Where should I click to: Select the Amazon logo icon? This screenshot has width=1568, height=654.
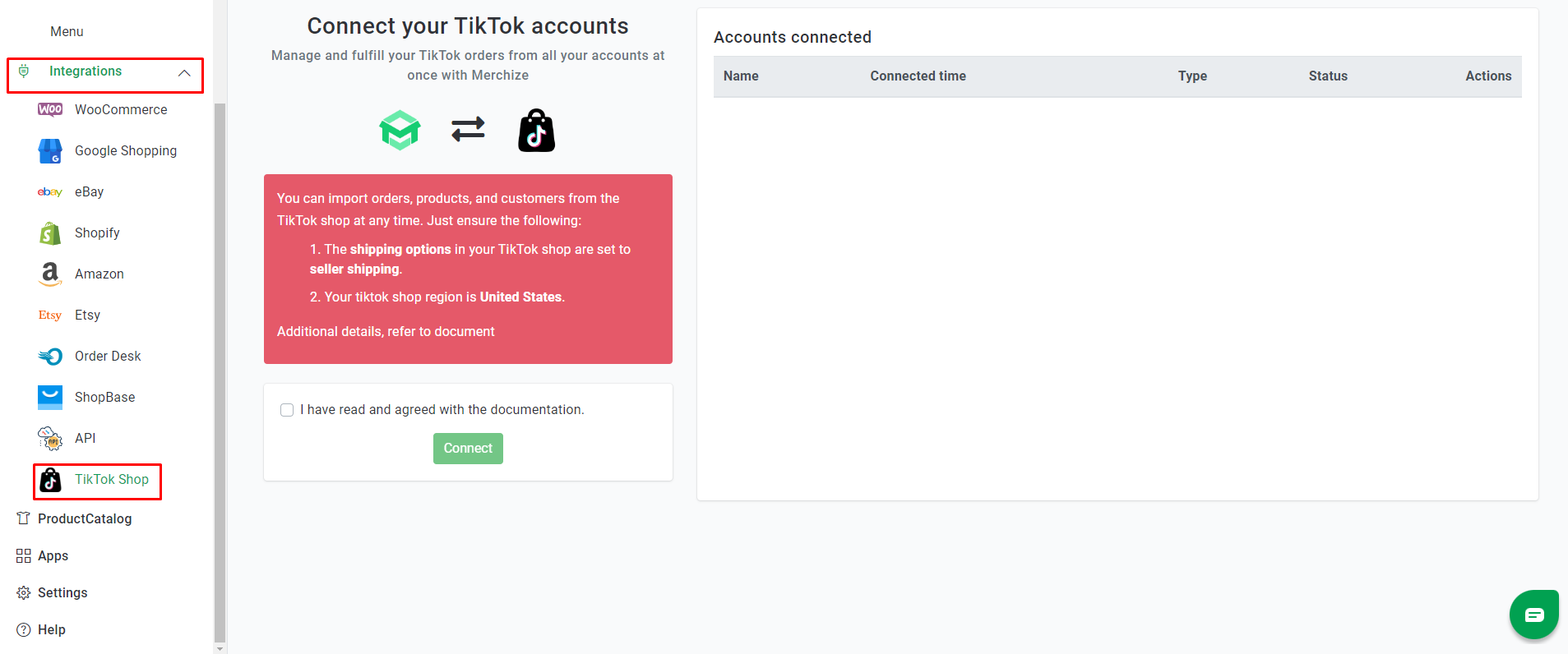50,274
